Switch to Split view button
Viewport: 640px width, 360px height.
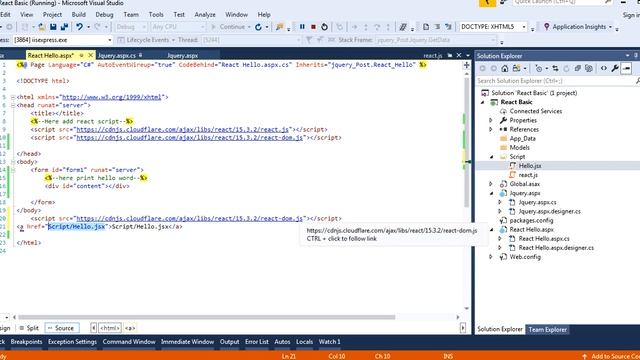29,328
